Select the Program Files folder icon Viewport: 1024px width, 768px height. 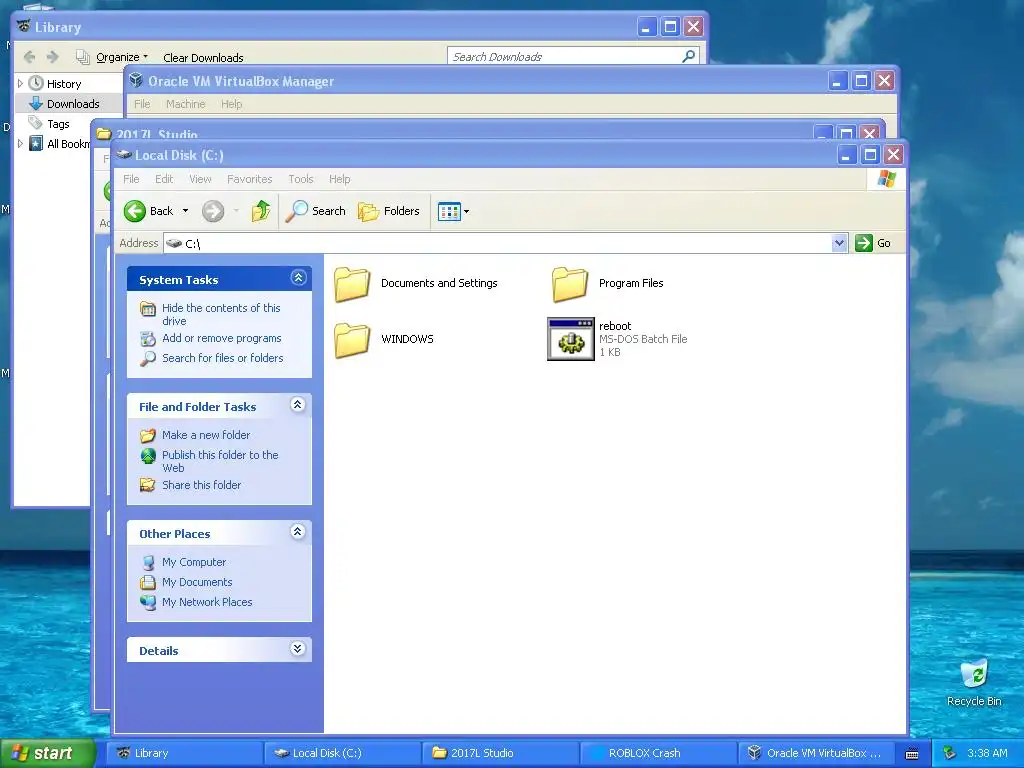coord(570,284)
